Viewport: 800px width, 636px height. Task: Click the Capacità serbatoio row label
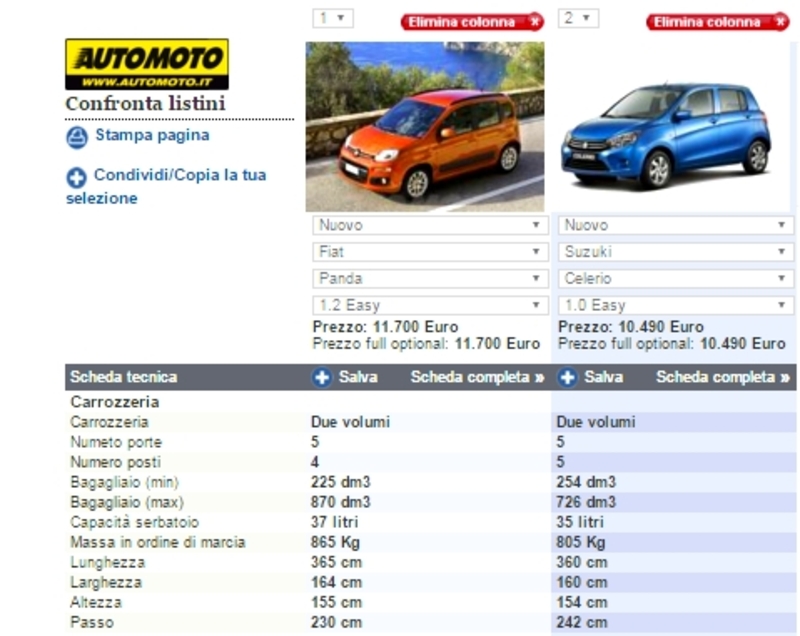click(135, 522)
